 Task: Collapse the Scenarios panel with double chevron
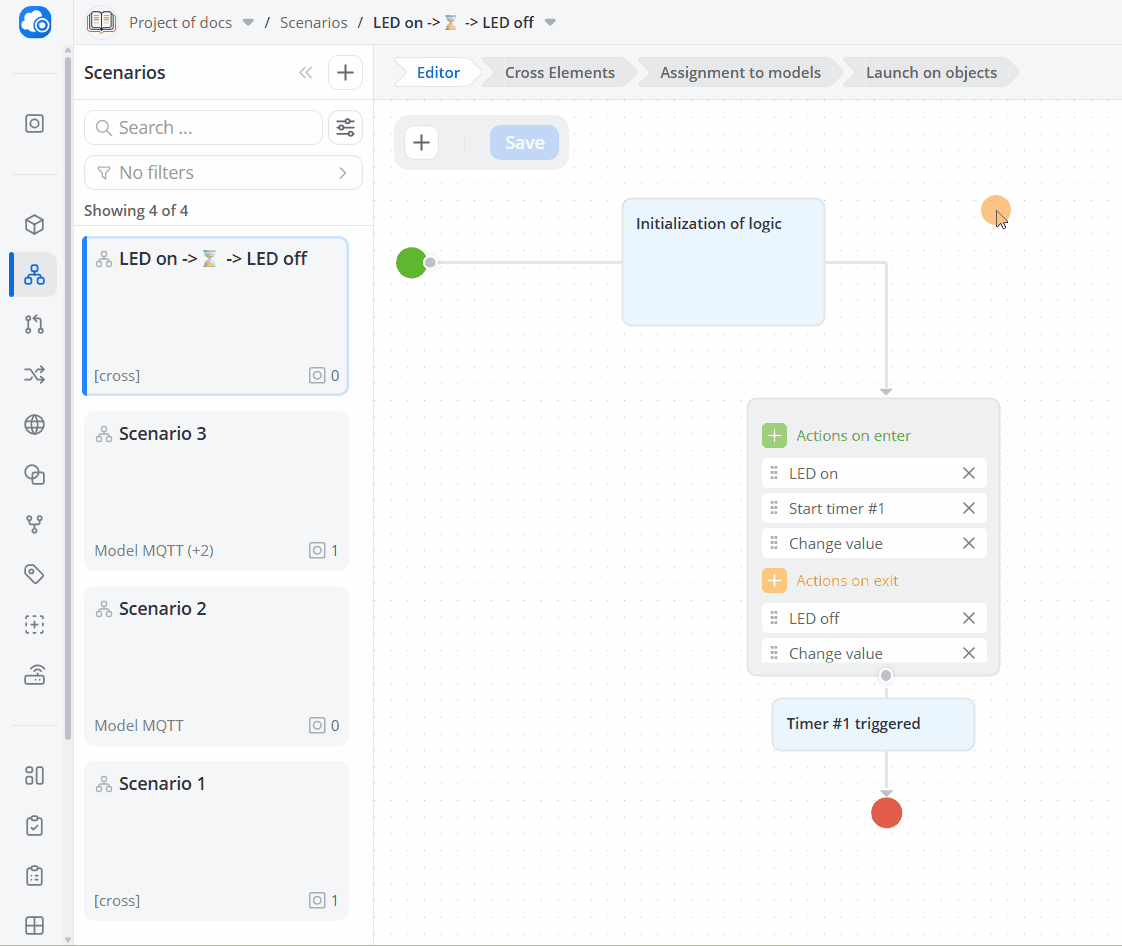coord(306,72)
